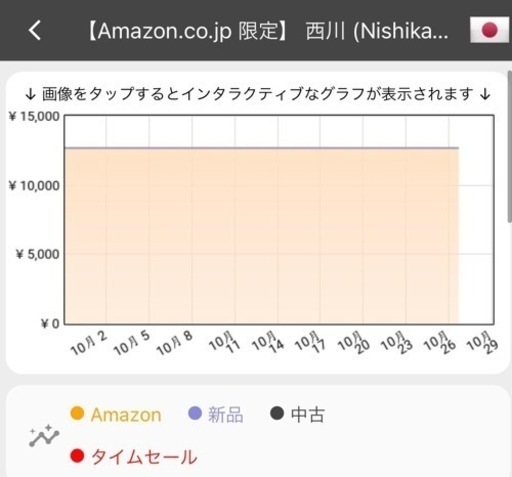Click the 10月 29 date axis label
The width and height of the screenshot is (512, 477).
(x=482, y=341)
